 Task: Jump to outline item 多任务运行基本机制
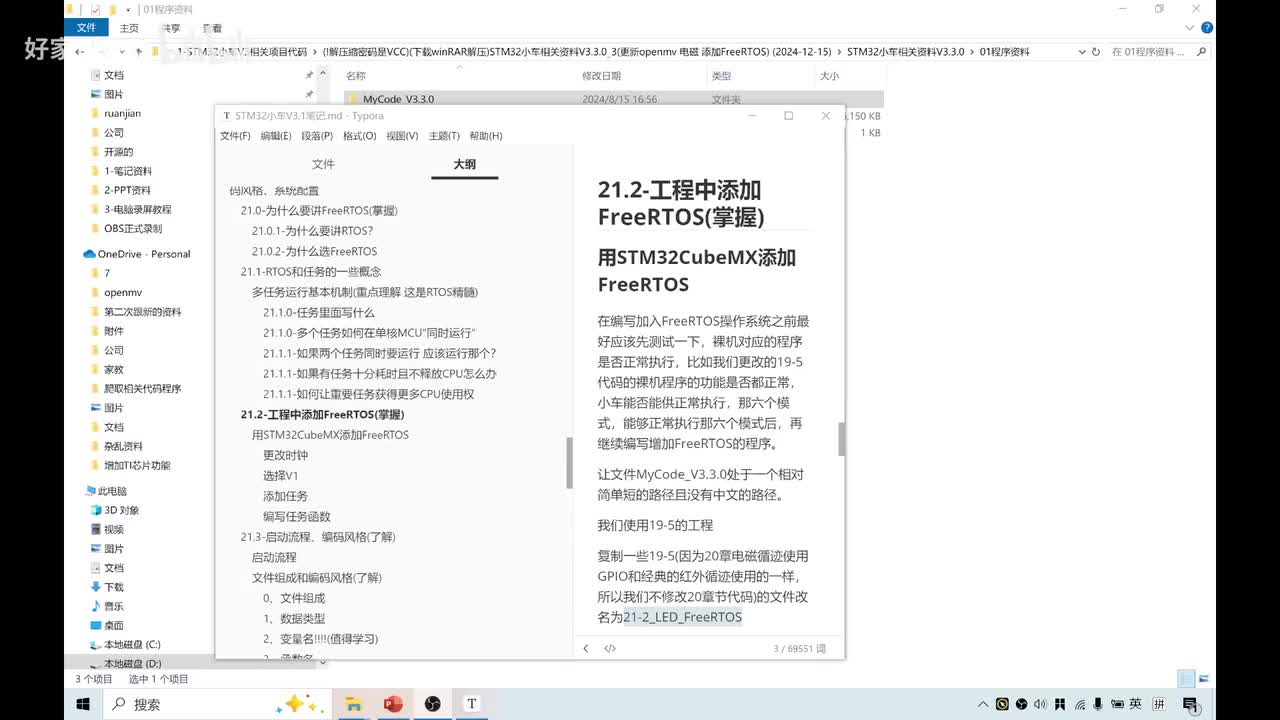[x=365, y=292]
